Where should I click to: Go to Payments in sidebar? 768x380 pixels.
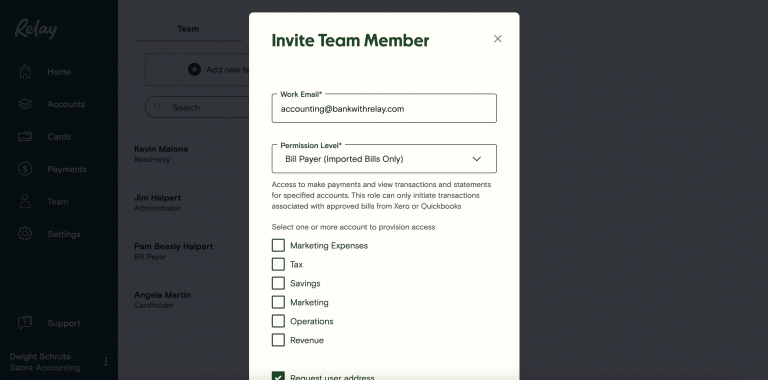pyautogui.click(x=67, y=169)
